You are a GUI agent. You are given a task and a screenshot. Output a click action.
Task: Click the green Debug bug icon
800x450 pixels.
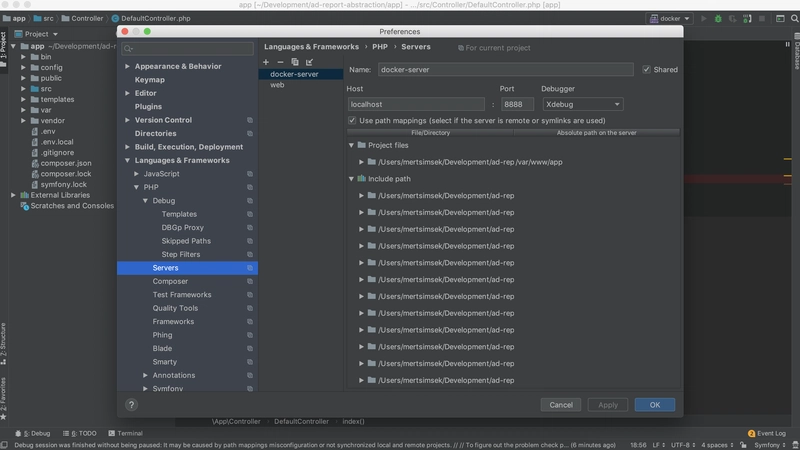coord(719,18)
